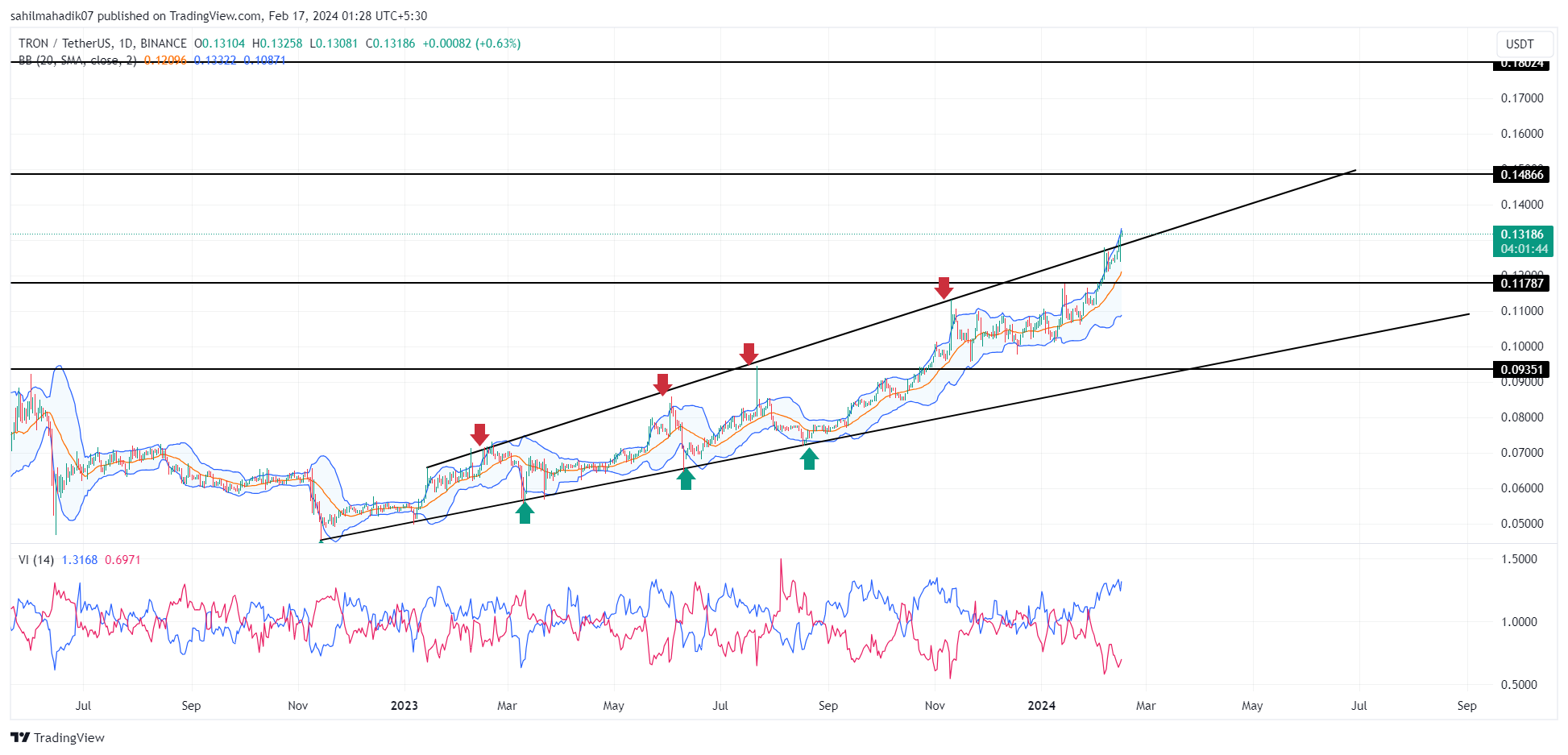
Task: Click the sahilmahadik07 published header text
Action: point(219,16)
